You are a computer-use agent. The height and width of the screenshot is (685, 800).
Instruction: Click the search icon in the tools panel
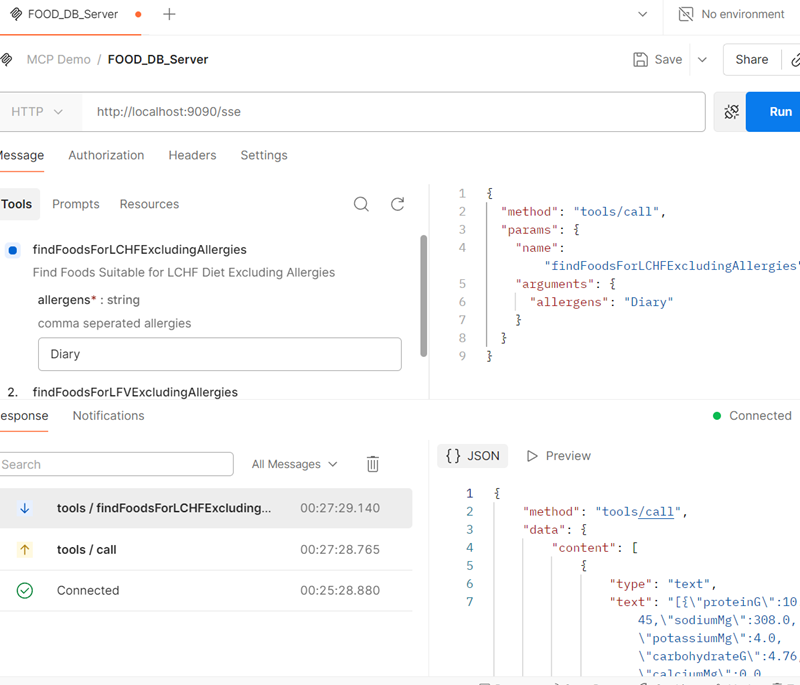pyautogui.click(x=361, y=204)
